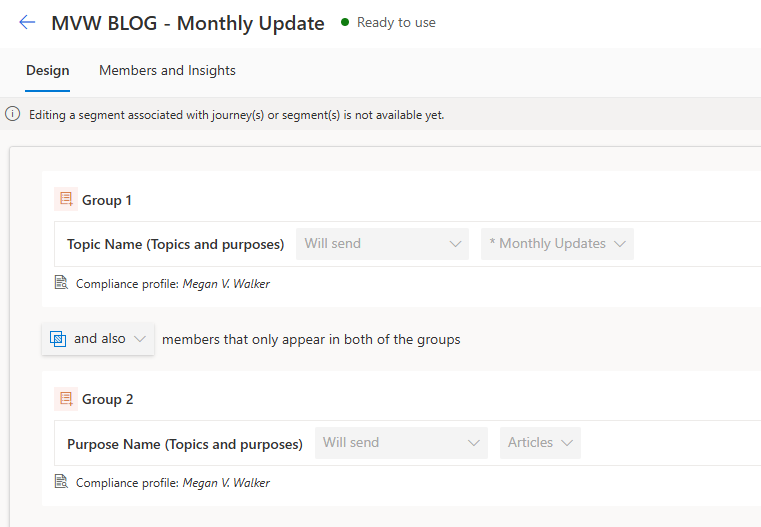This screenshot has width=761, height=527.
Task: Click the MVW BLOG - Monthly Update title
Action: point(188,23)
